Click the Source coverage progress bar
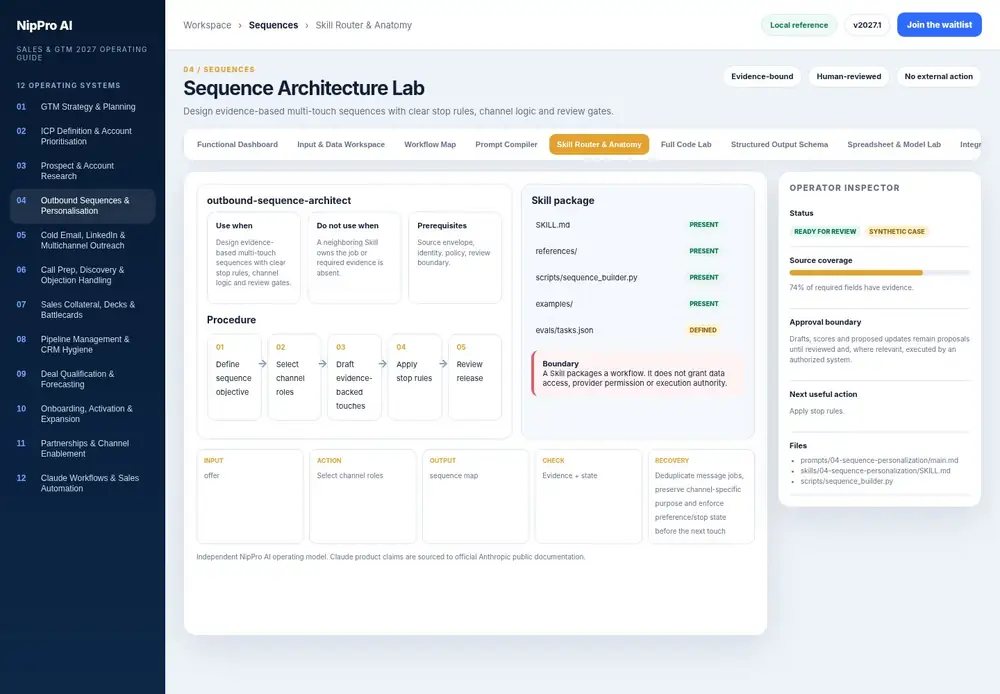Viewport: 1000px width, 694px height. [879, 272]
